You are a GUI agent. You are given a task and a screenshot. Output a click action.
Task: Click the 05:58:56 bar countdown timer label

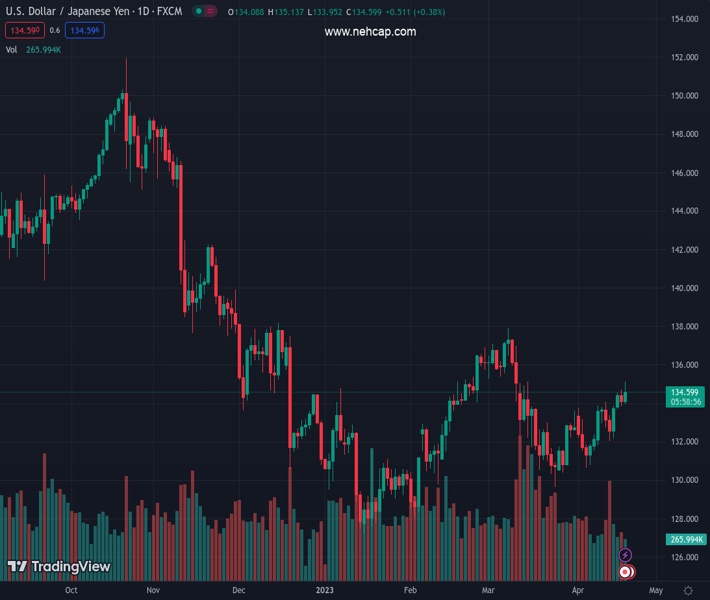[685, 402]
